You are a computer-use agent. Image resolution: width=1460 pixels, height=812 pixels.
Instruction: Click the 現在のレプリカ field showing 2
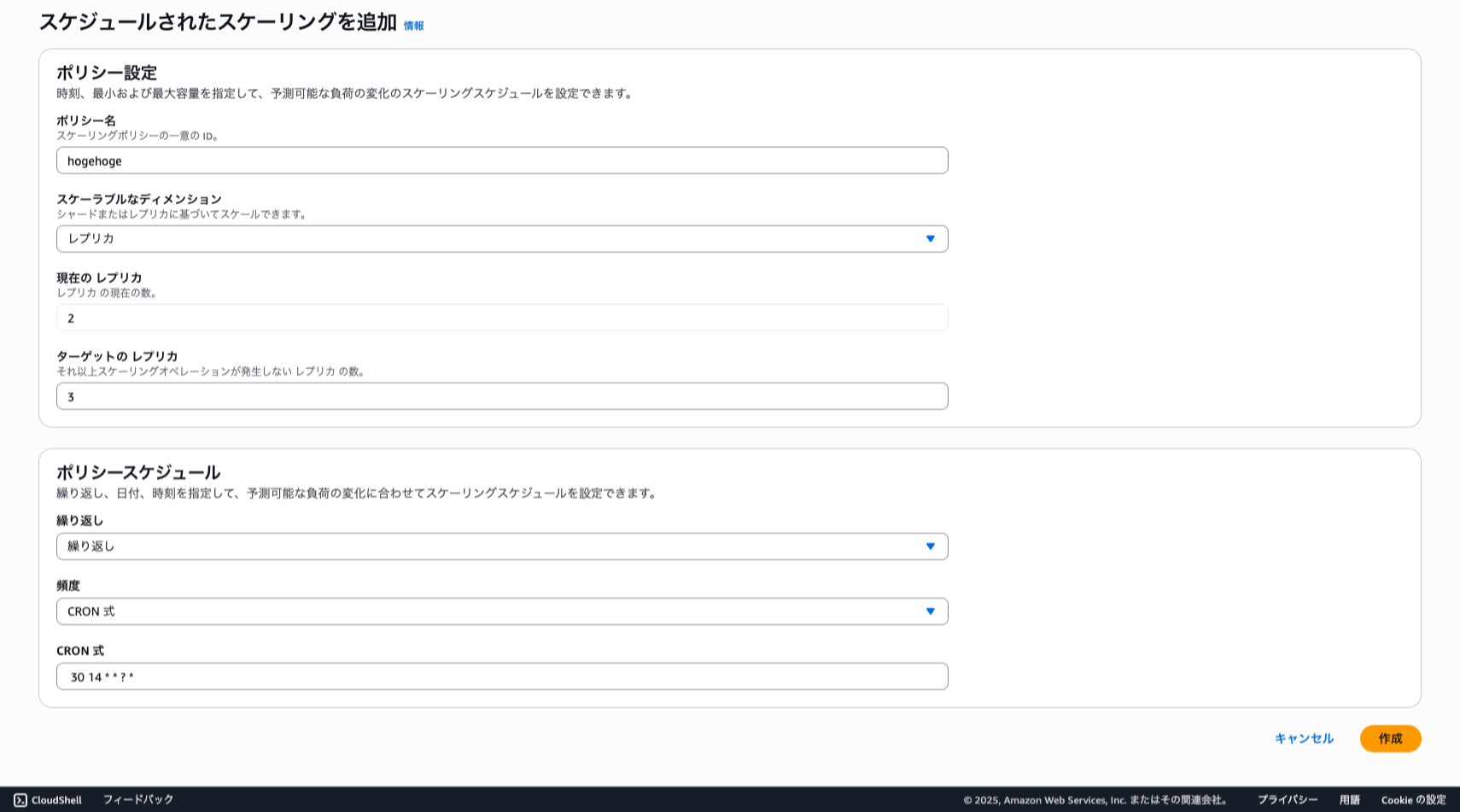(x=502, y=318)
